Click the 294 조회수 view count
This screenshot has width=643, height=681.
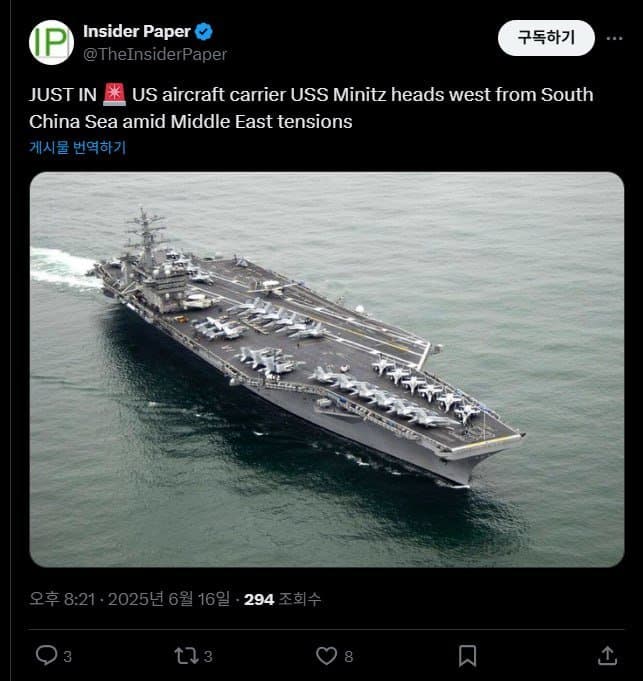tap(282, 599)
